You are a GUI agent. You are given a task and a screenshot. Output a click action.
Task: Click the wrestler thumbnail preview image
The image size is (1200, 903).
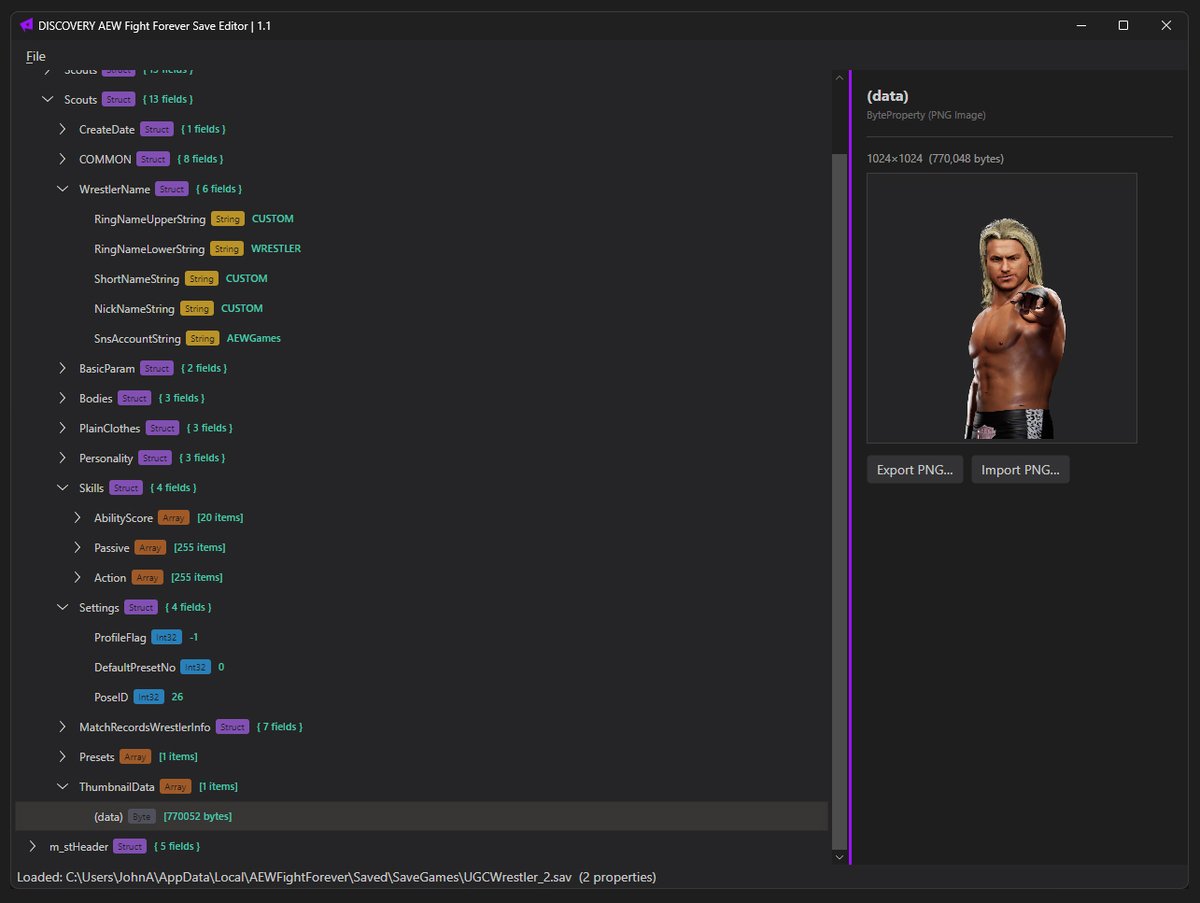(1002, 308)
